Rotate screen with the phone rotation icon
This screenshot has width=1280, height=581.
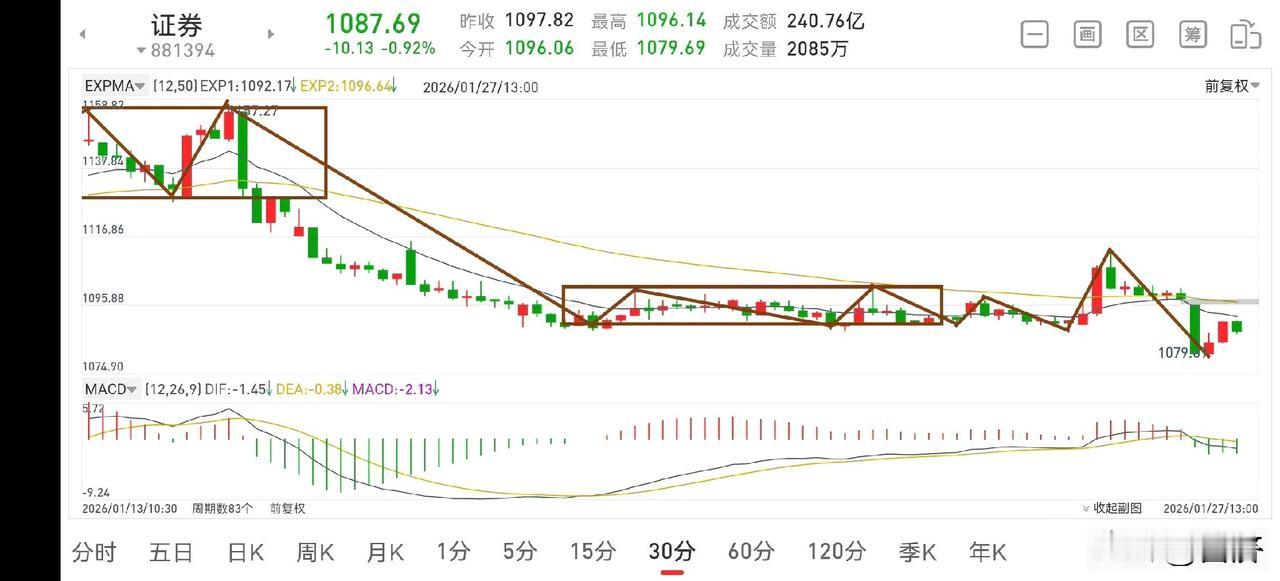click(1245, 34)
